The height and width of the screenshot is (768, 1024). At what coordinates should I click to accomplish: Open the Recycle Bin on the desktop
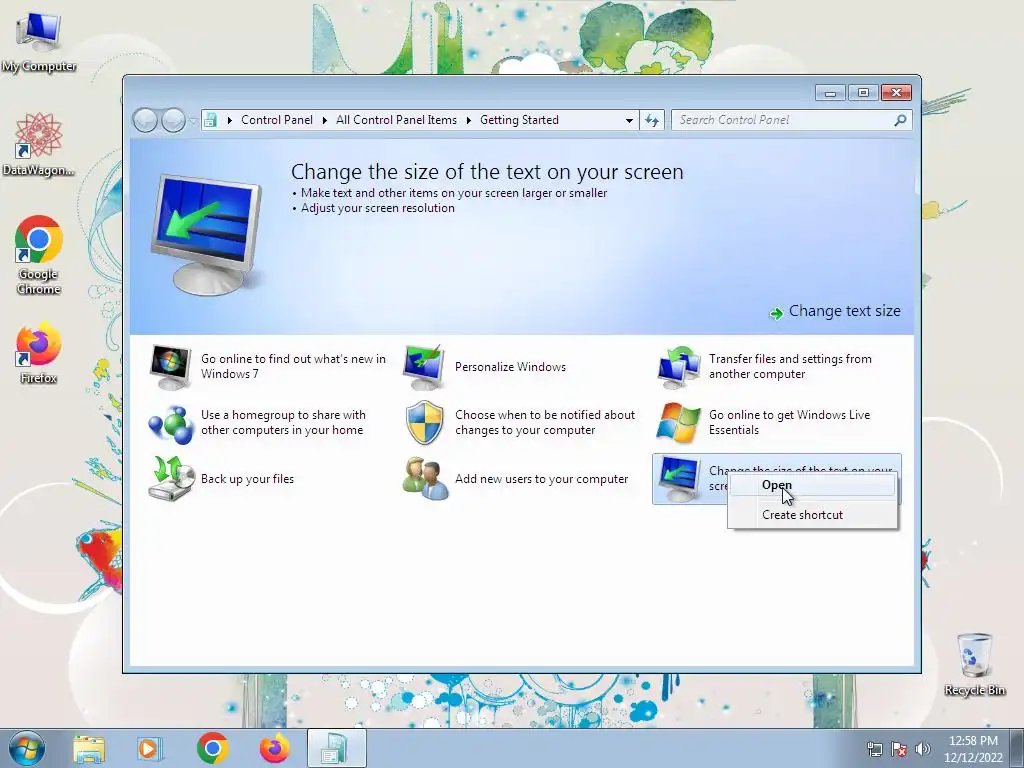(x=974, y=664)
